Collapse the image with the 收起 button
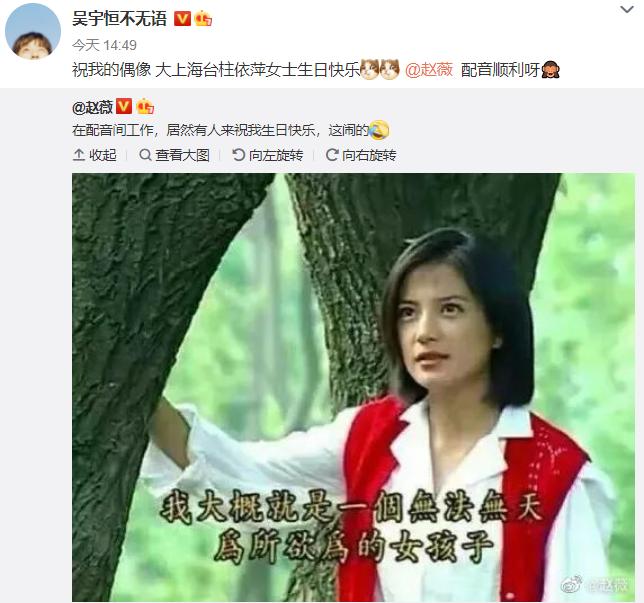 tap(94, 155)
